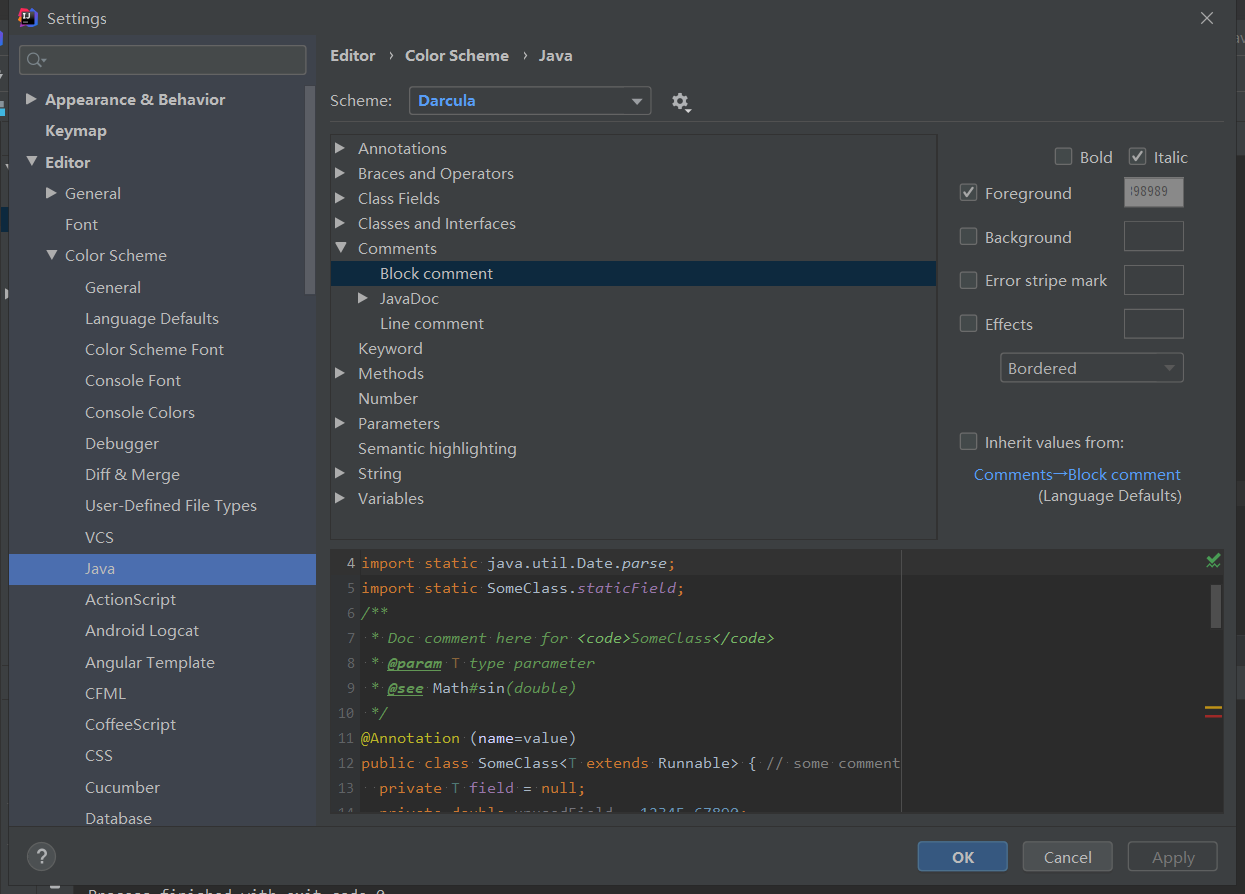The width and height of the screenshot is (1245, 894).
Task: Select CoffeeScript entry
Action: tap(130, 725)
